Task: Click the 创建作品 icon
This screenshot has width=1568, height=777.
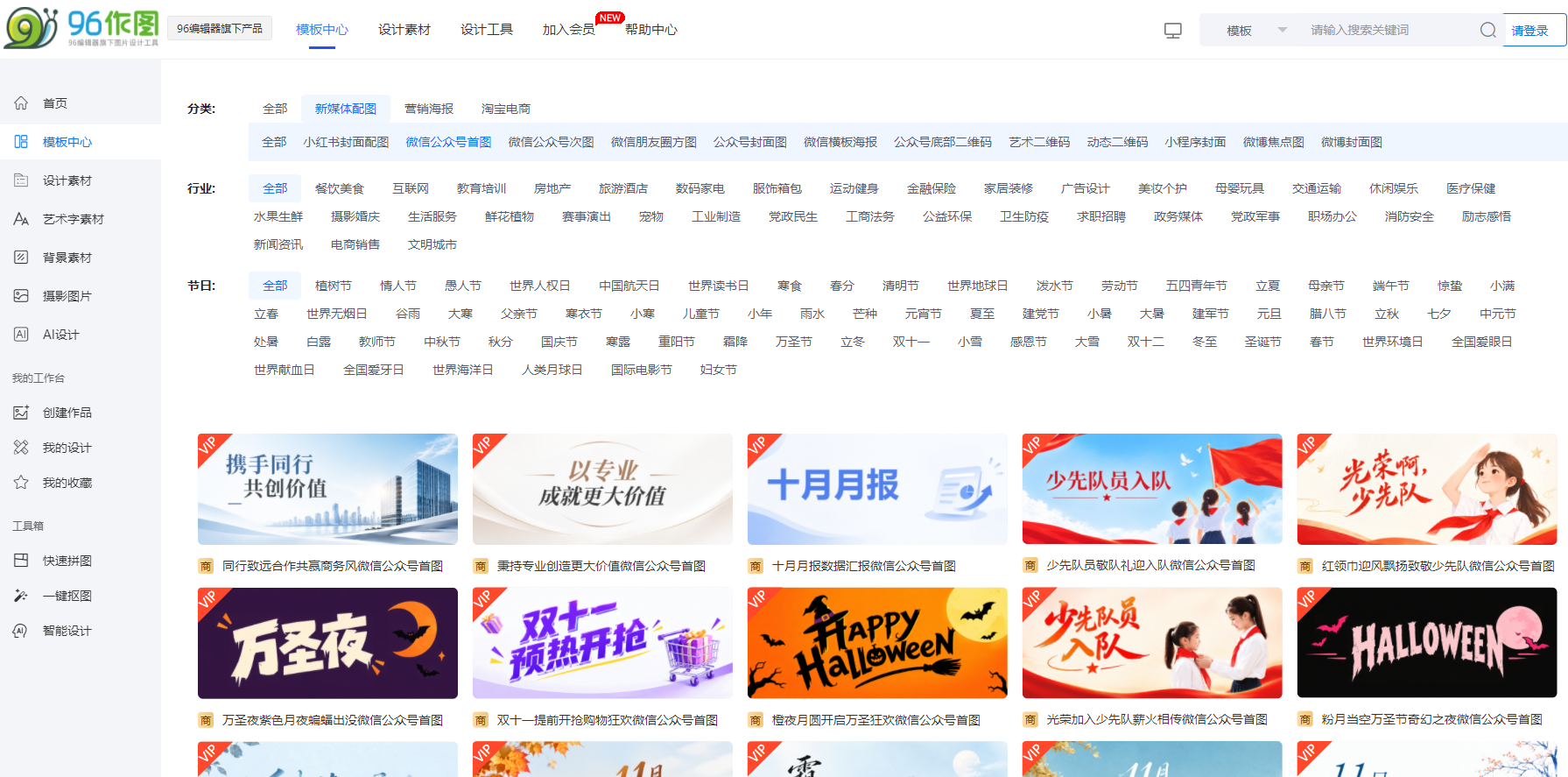Action: point(21,412)
